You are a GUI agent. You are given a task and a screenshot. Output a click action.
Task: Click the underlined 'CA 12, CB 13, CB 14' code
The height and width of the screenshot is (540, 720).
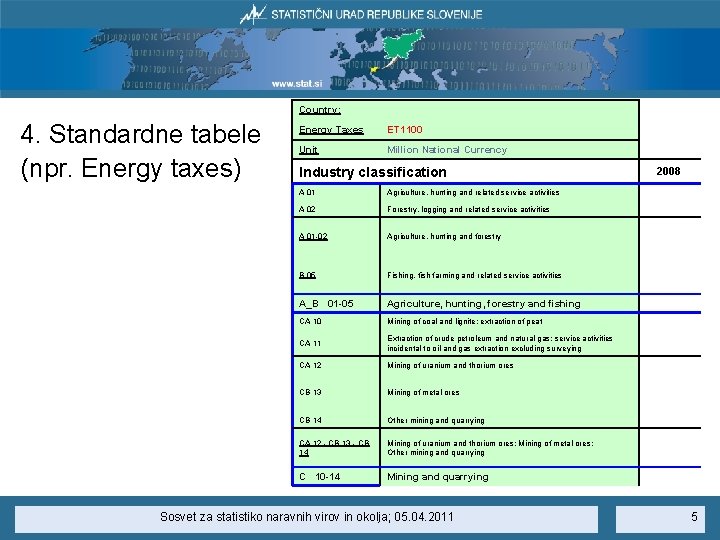[334, 448]
